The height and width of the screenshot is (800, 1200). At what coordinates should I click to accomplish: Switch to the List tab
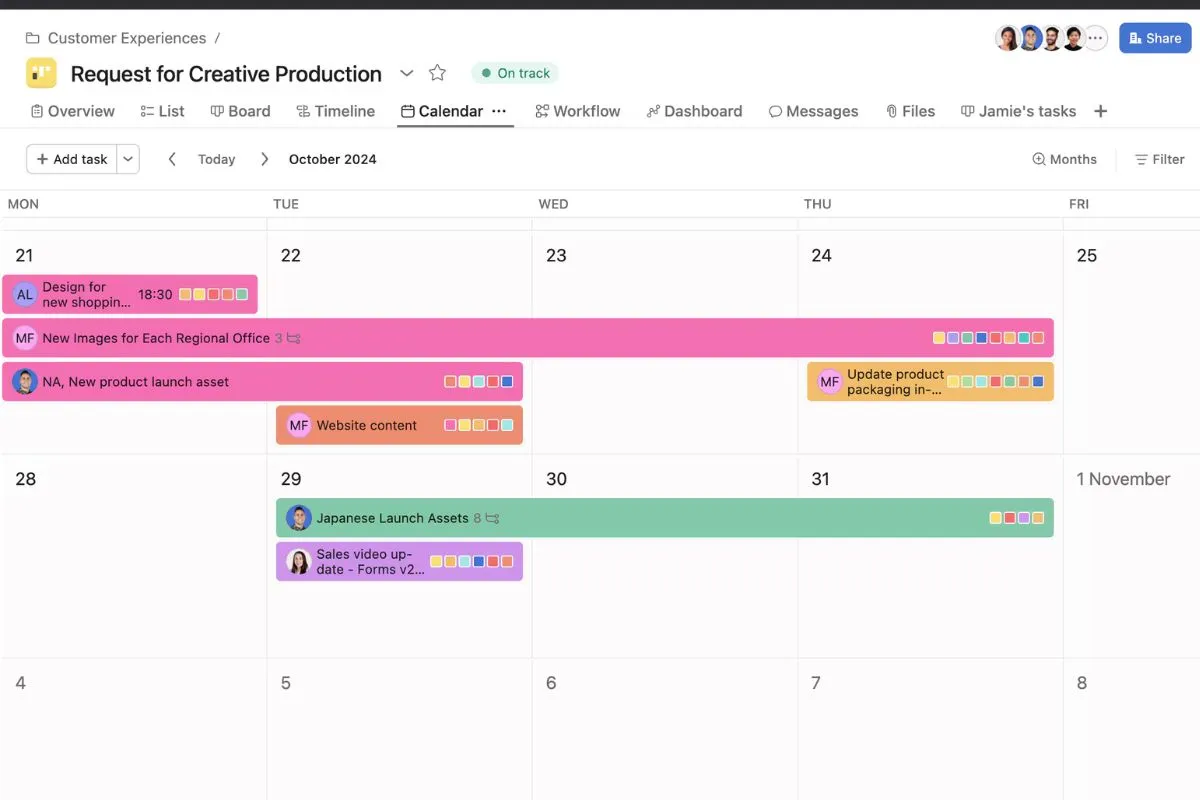pos(162,111)
